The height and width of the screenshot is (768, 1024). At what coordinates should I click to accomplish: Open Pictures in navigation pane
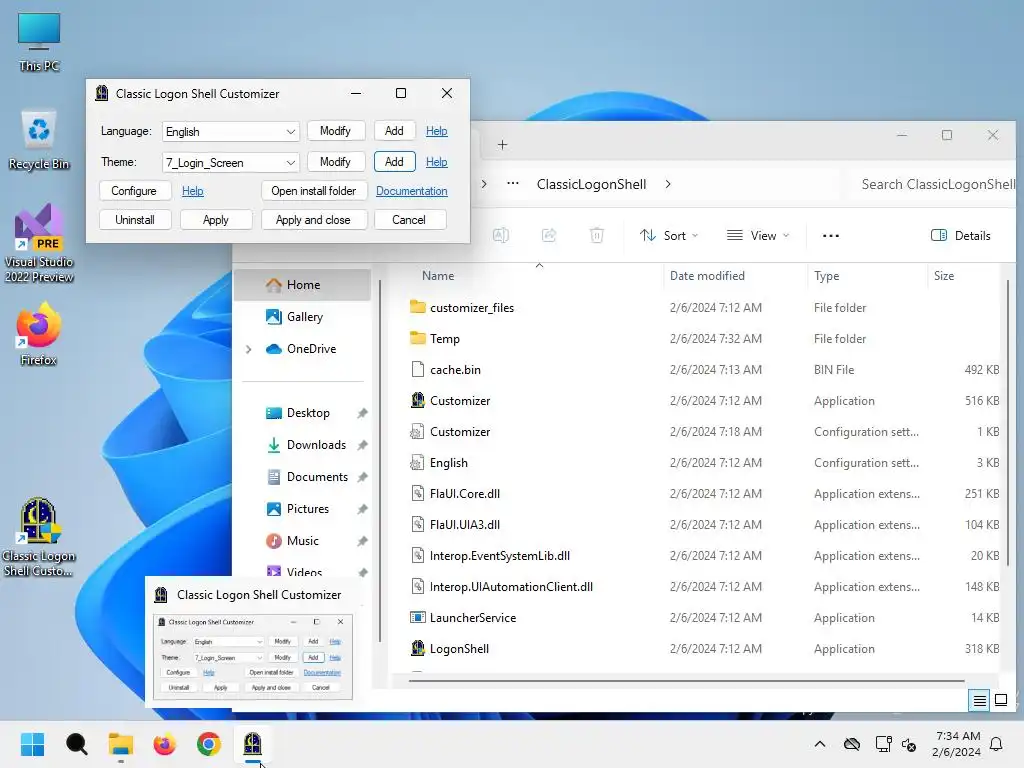[x=307, y=509]
